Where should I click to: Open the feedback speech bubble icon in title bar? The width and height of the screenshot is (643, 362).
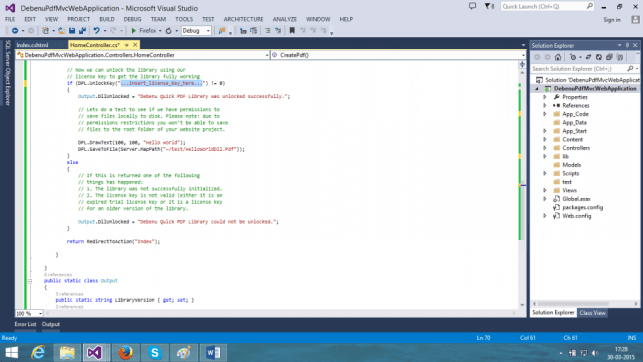coord(472,6)
